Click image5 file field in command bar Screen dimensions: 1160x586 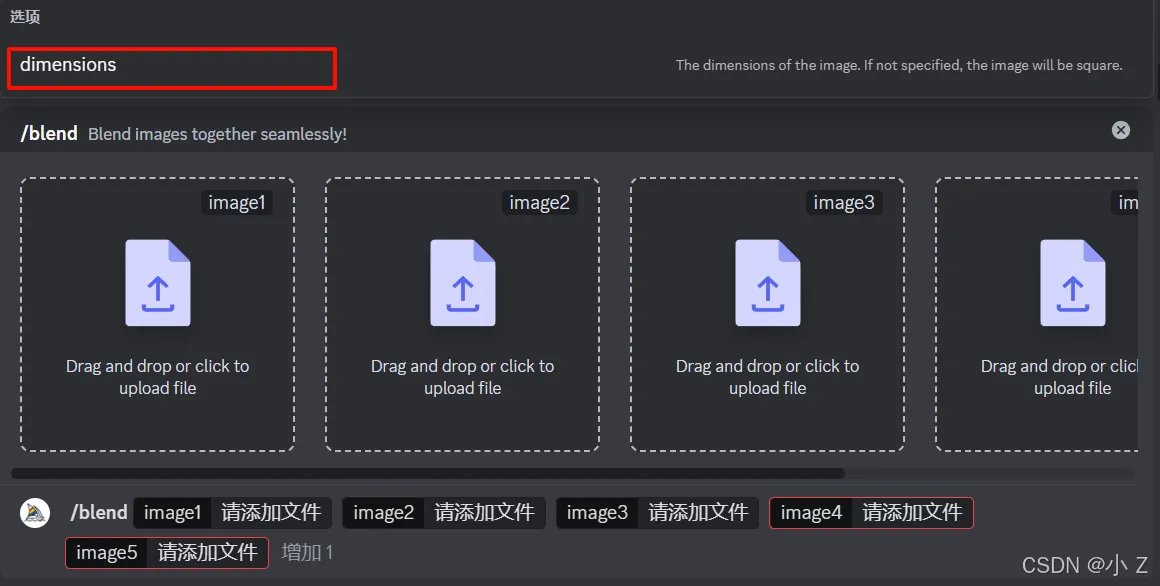207,552
